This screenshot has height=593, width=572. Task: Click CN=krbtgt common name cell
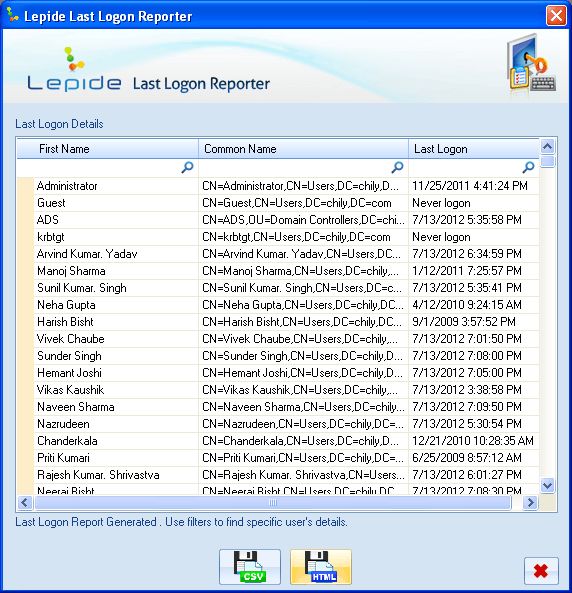tap(303, 237)
